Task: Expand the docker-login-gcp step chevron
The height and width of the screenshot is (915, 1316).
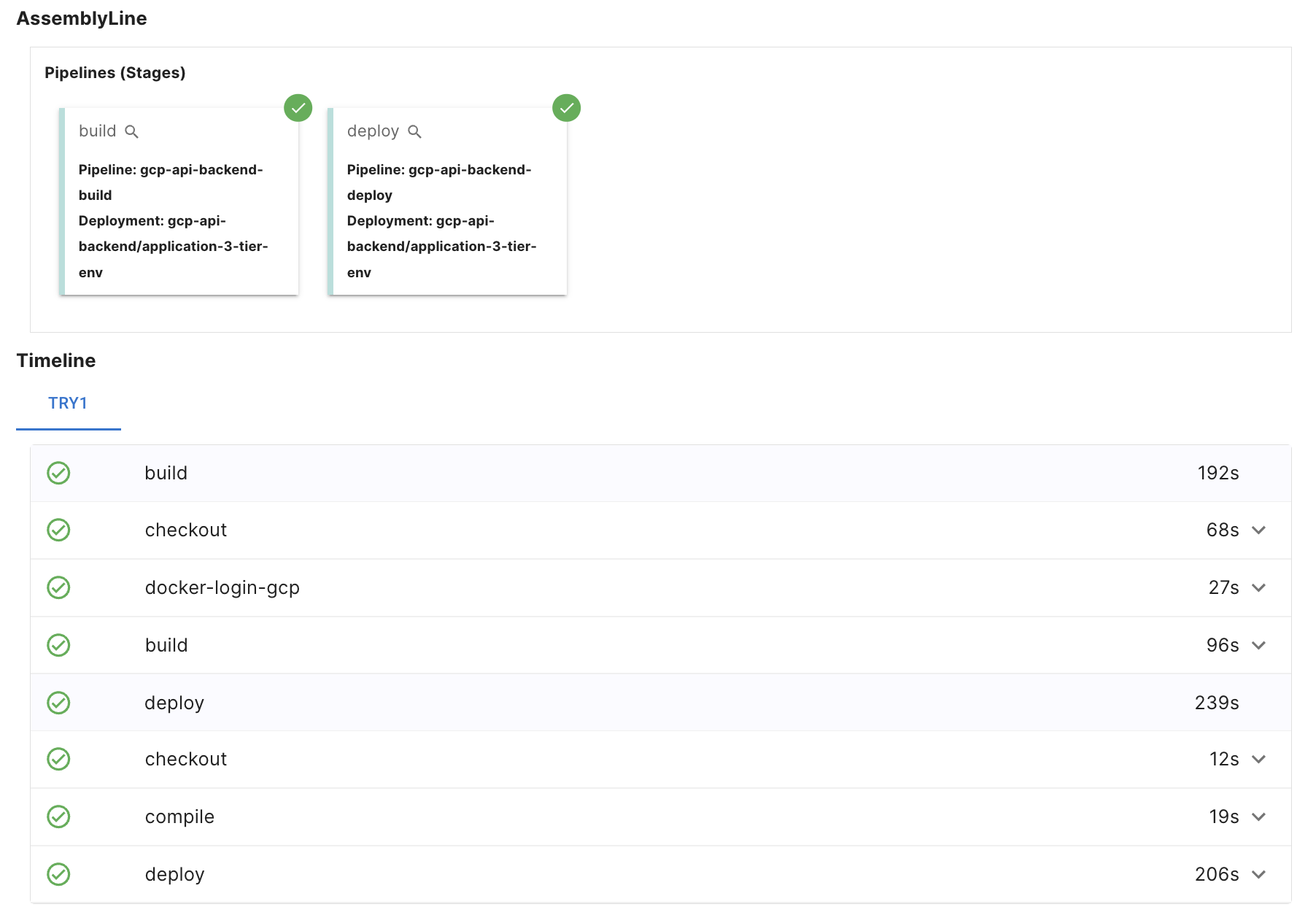Action: [1258, 588]
